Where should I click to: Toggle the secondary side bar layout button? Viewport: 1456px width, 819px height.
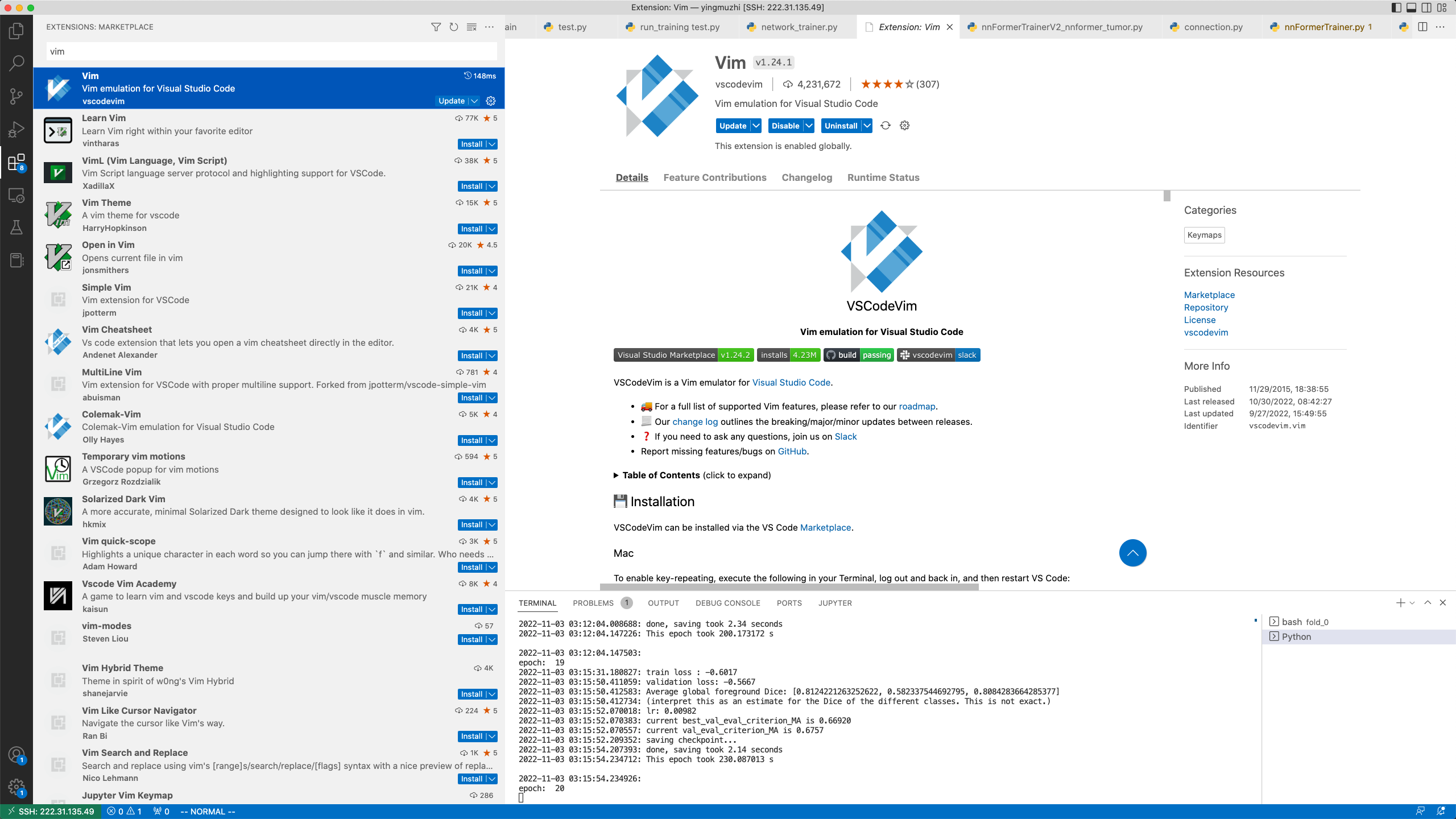click(x=1426, y=7)
